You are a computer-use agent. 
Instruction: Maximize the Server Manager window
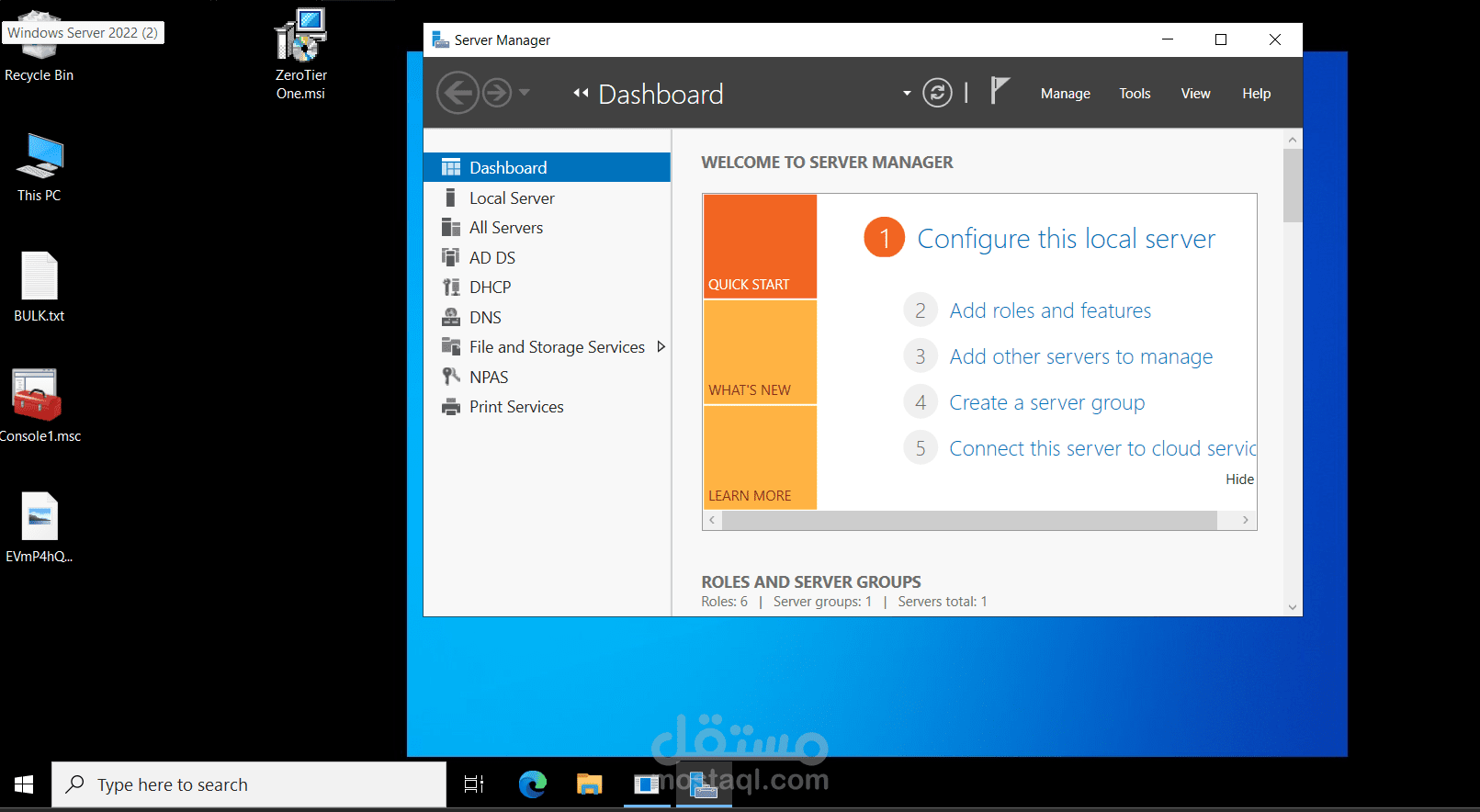click(x=1221, y=39)
